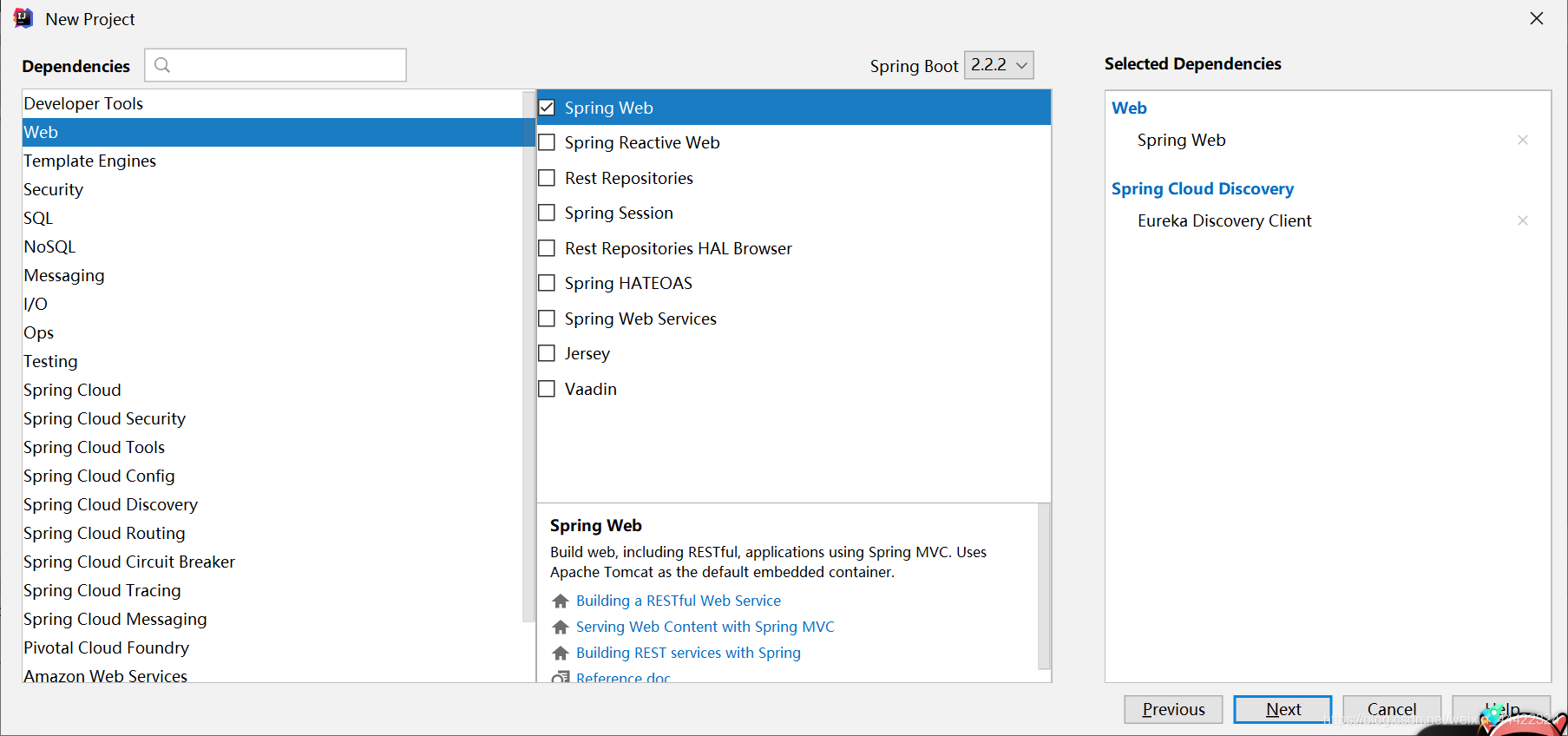Open Serving Web Content with Spring MVC link
Screen dimensions: 1568x736
705,627
